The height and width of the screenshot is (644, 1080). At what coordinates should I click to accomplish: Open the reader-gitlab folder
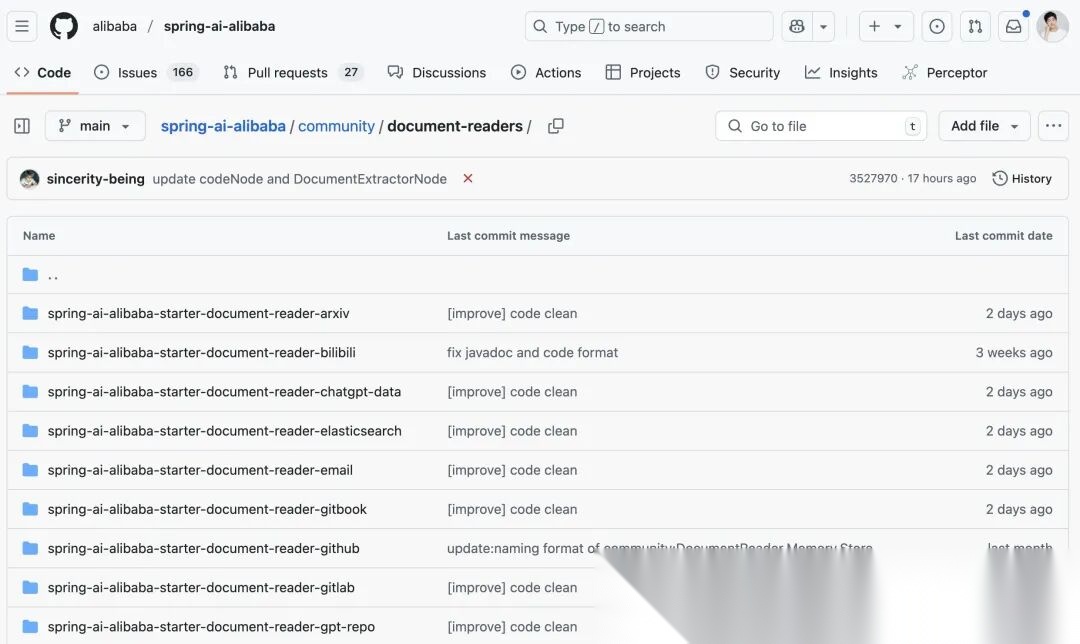pyautogui.click(x=201, y=588)
